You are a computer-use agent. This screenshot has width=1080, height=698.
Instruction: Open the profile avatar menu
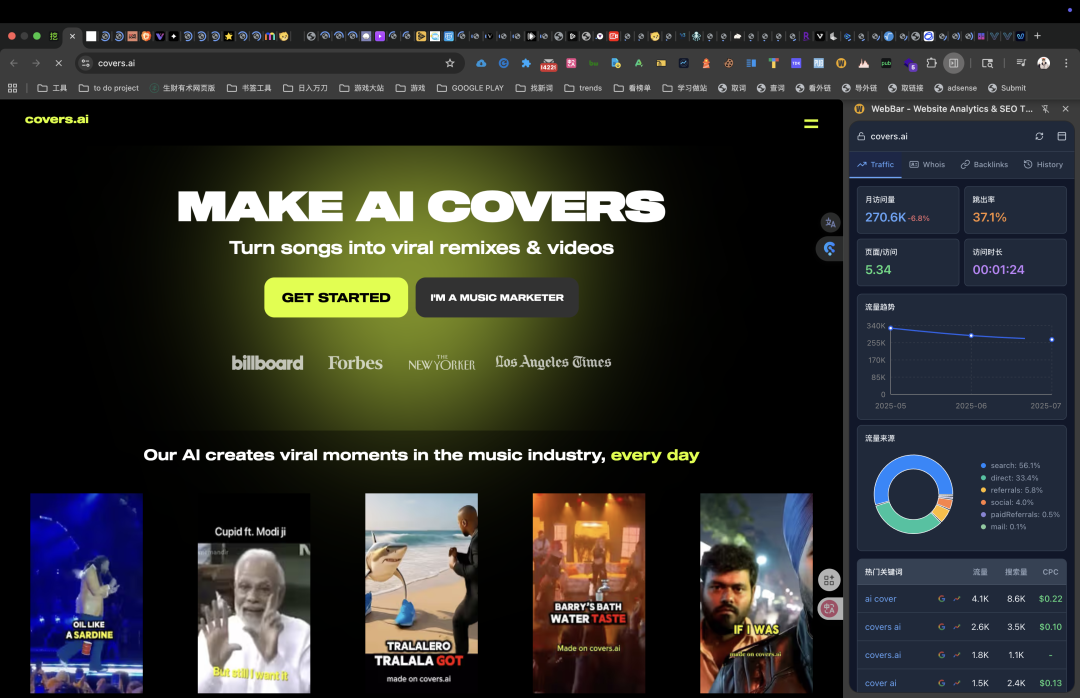(x=1043, y=63)
